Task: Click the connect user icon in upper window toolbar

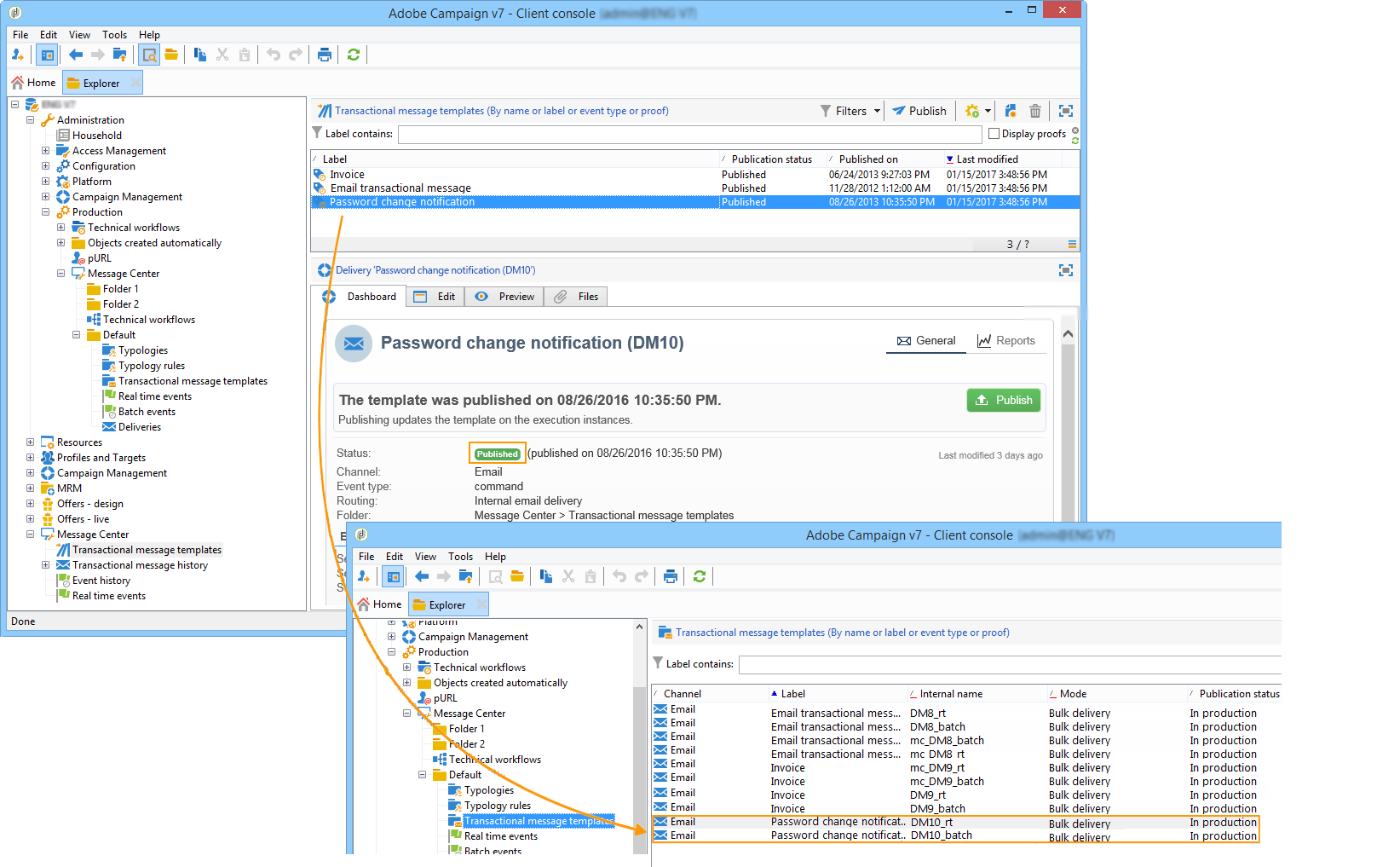Action: pyautogui.click(x=18, y=55)
